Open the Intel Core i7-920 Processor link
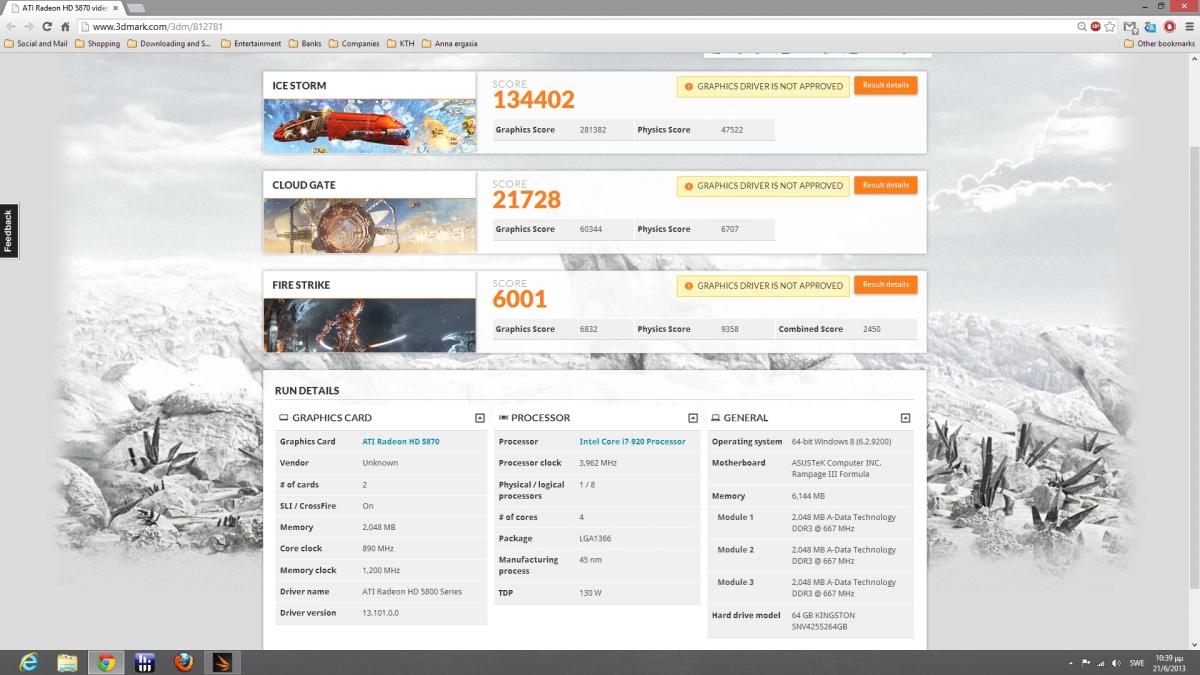Image resolution: width=1200 pixels, height=675 pixels. click(x=632, y=441)
